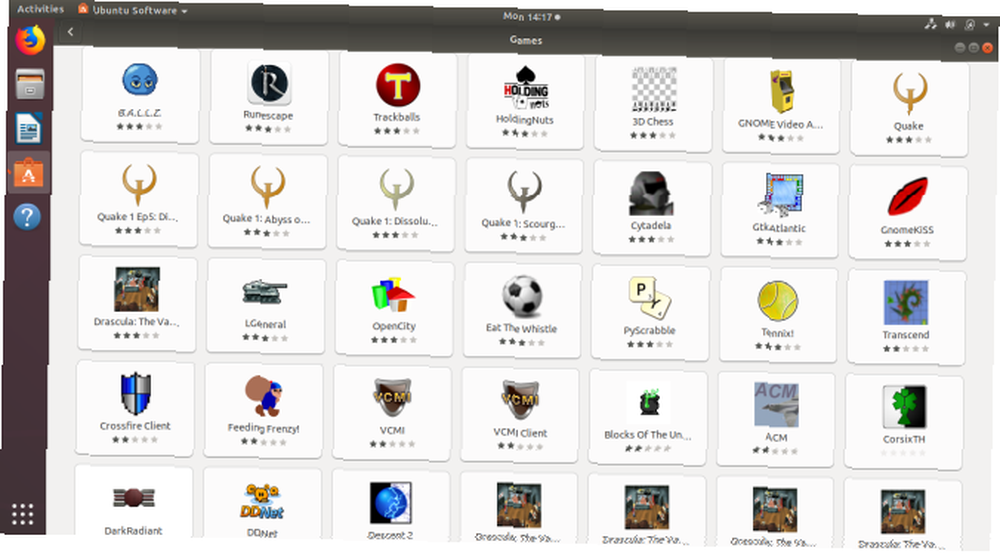
Task: Open the Cytadela game icon
Action: (651, 194)
